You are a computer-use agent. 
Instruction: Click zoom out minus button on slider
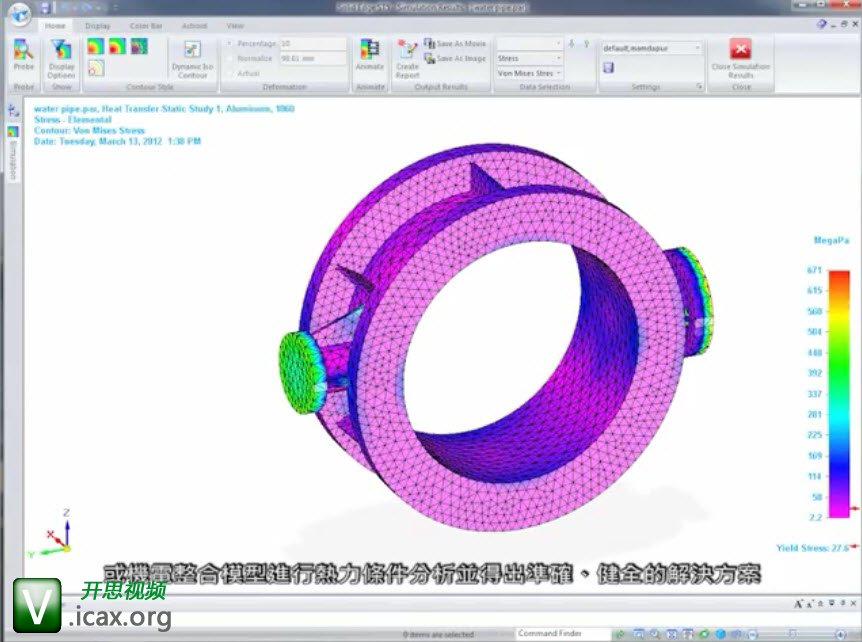click(753, 634)
